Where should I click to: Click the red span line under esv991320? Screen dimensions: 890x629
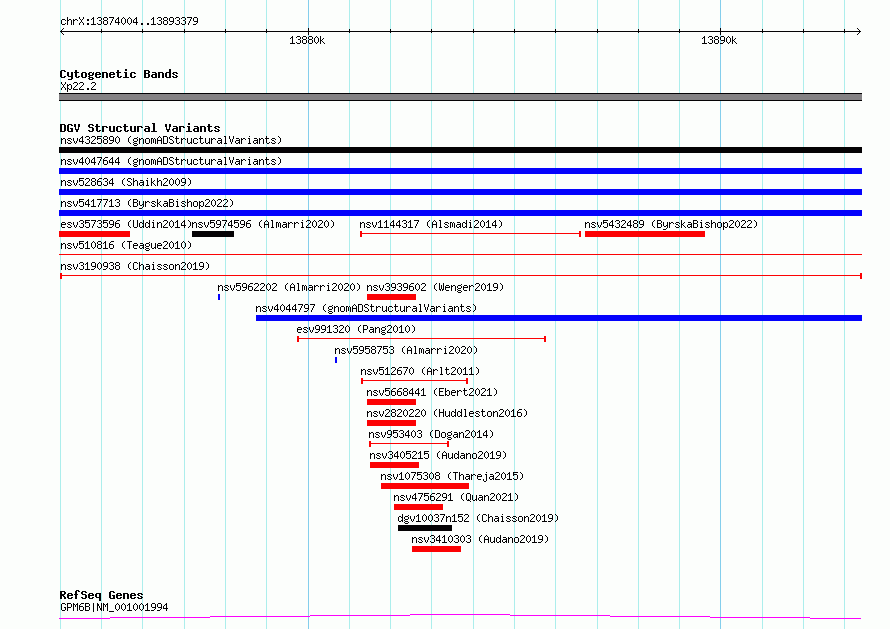point(422,339)
